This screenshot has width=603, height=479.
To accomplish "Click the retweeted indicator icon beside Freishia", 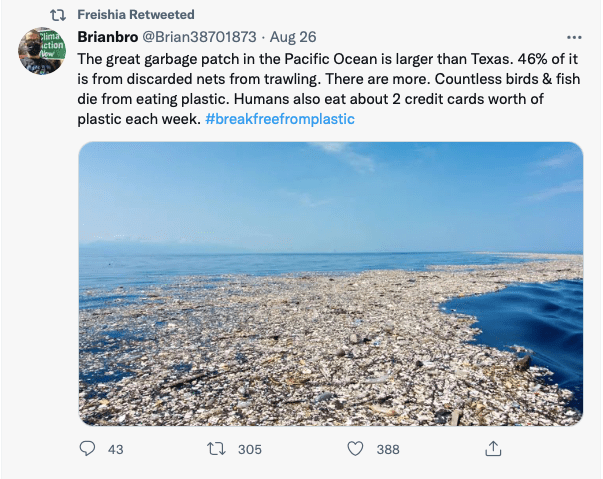I will coord(61,15).
